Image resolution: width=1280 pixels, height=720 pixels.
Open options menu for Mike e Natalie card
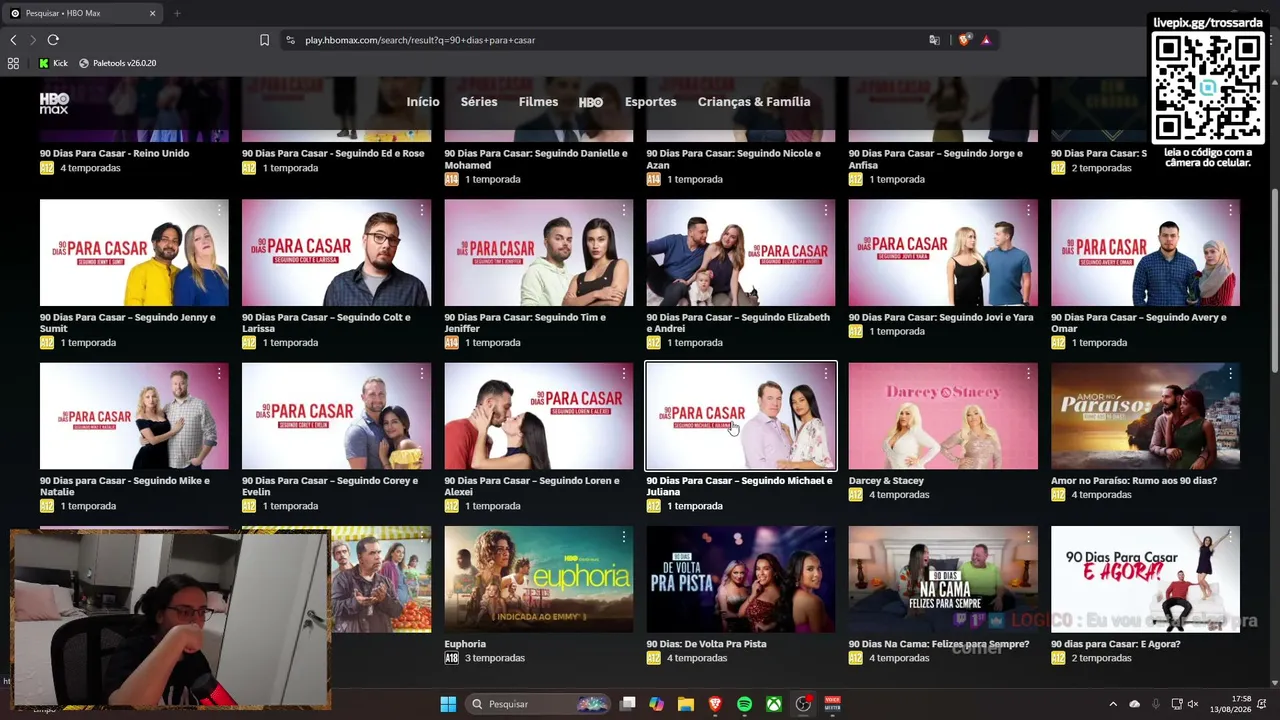click(x=219, y=373)
